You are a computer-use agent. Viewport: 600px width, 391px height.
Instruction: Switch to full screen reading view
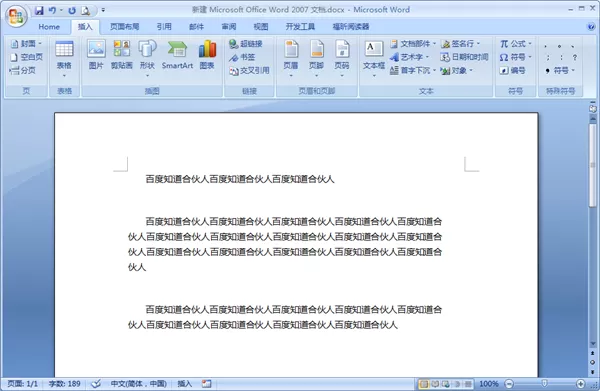pos(435,383)
